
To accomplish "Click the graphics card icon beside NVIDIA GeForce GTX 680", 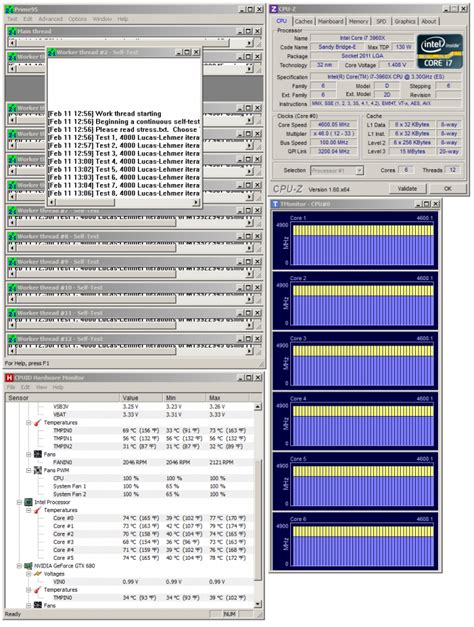I will pos(28,566).
